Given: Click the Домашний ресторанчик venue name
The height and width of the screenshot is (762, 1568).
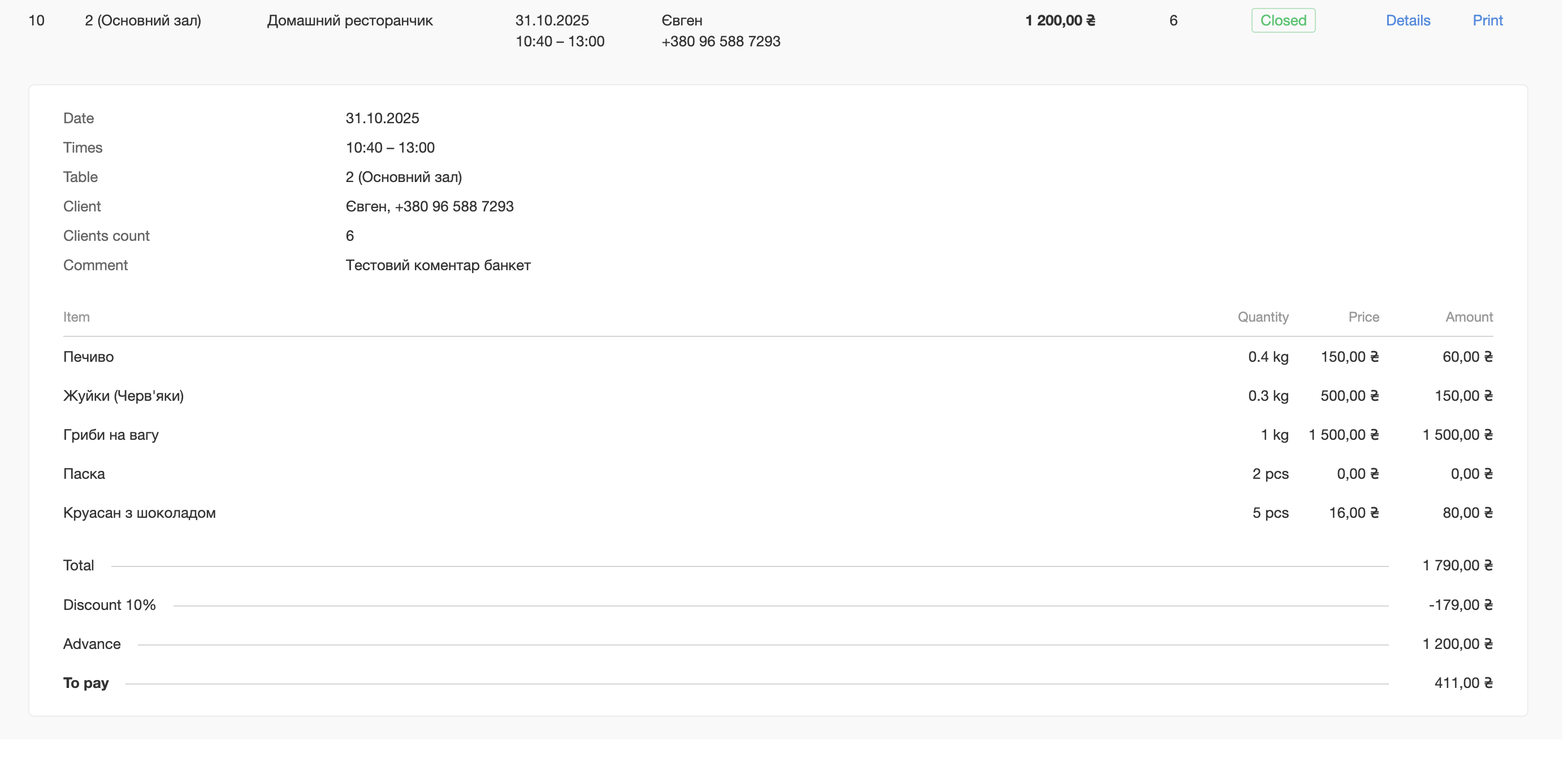Looking at the screenshot, I should click(x=349, y=21).
